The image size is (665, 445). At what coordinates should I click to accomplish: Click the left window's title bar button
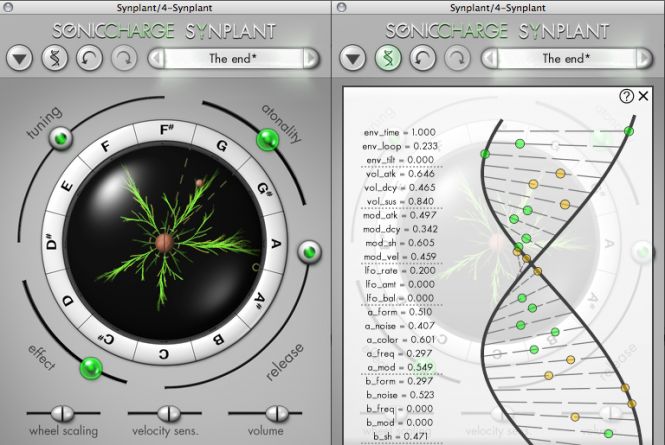8,7
